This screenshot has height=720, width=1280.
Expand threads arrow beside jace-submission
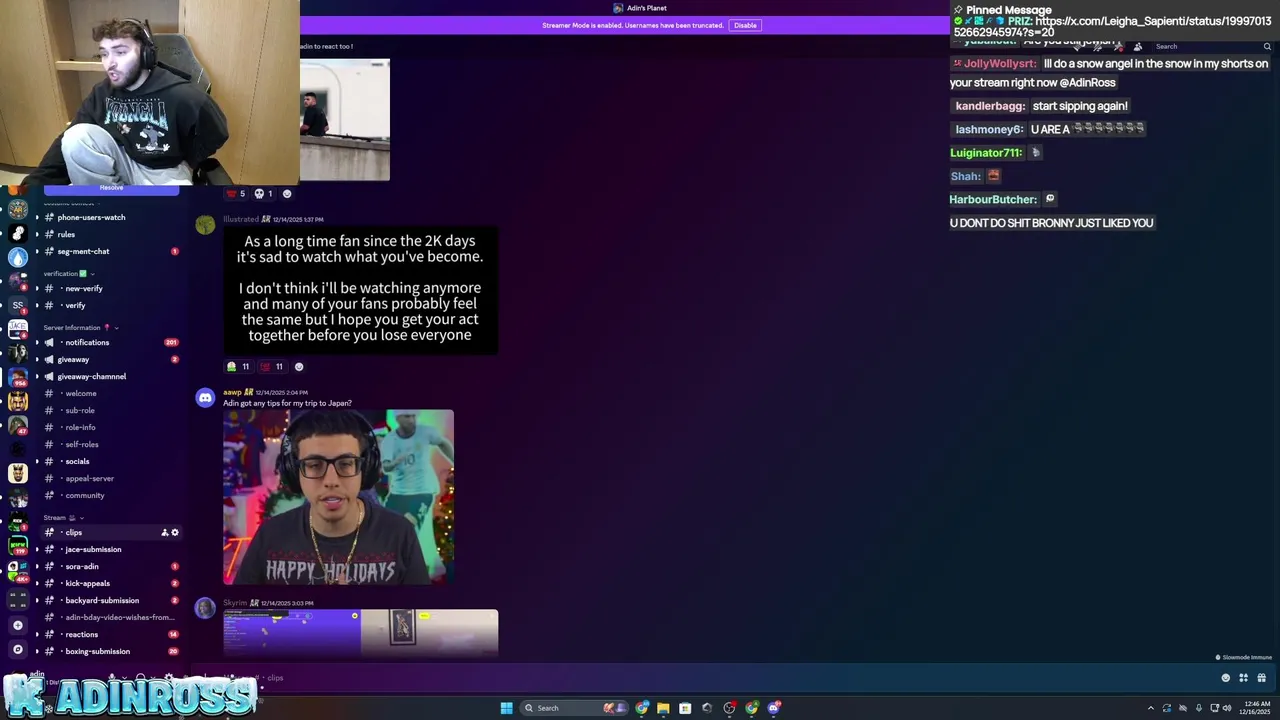click(37, 549)
